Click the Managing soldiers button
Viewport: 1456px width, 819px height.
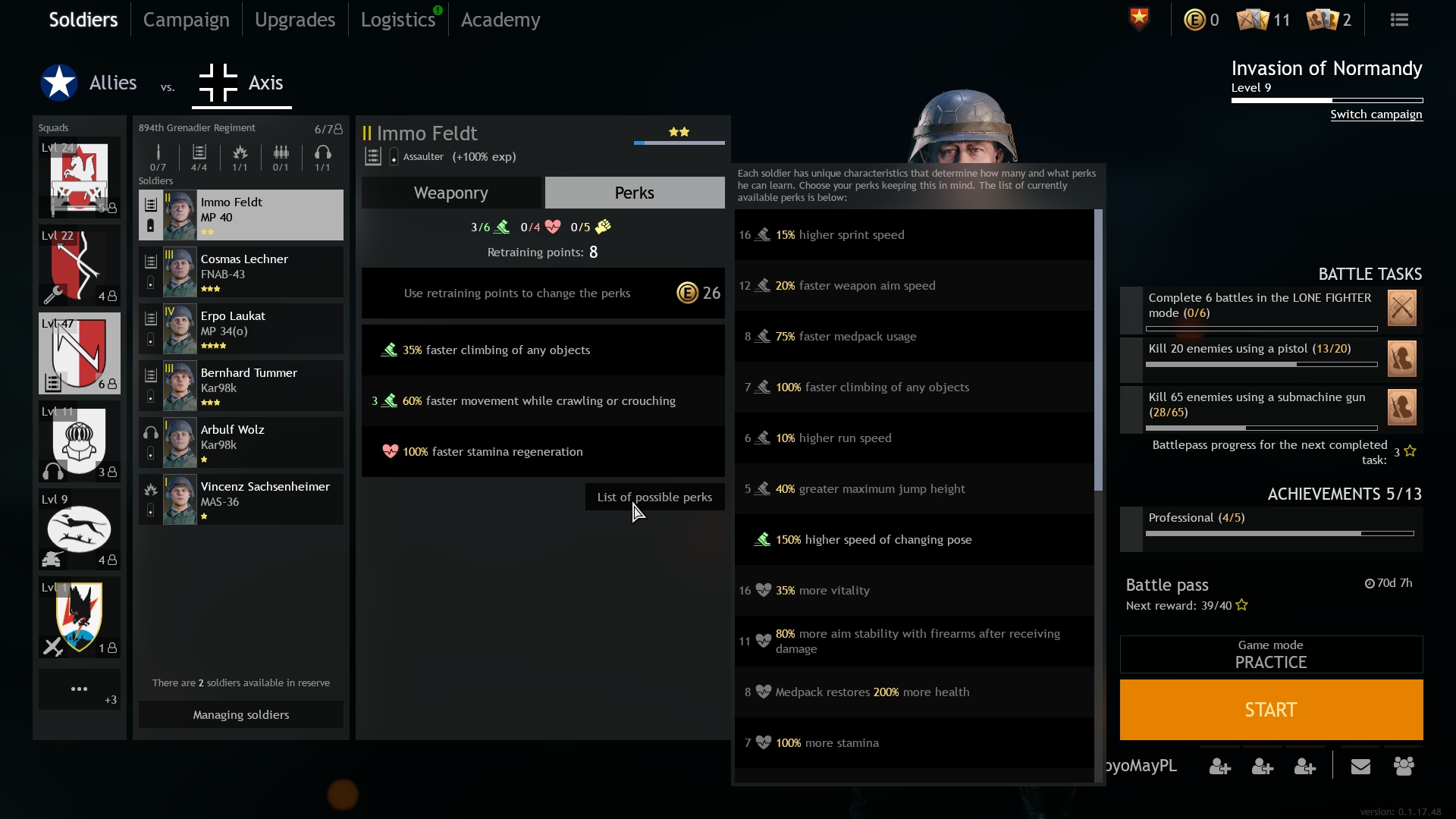pos(241,715)
